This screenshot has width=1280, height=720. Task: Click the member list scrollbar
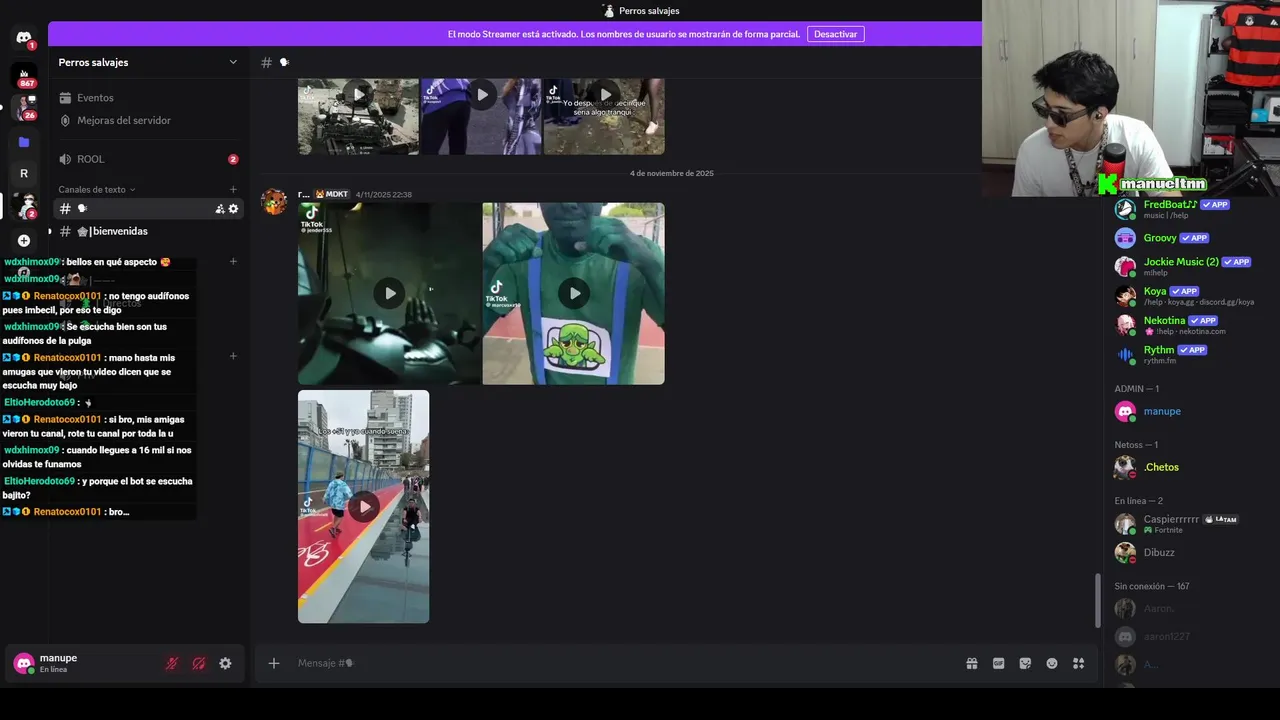(1098, 600)
